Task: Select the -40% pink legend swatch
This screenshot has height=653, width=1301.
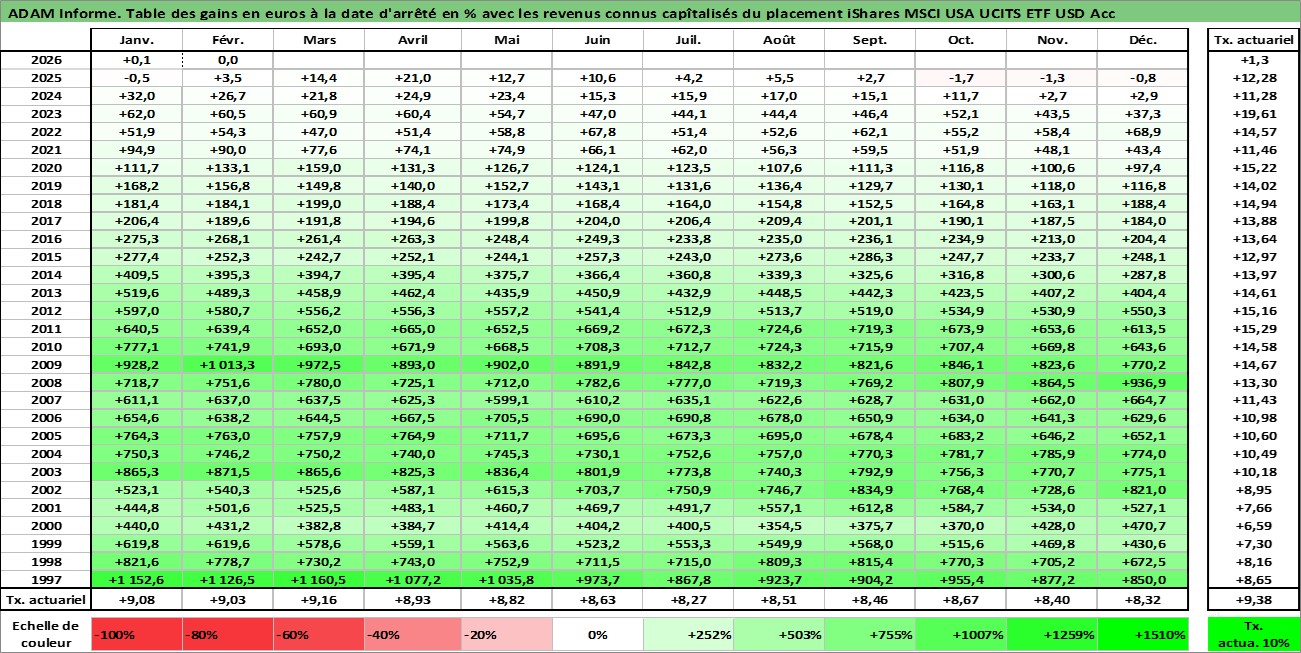Action: pos(412,634)
